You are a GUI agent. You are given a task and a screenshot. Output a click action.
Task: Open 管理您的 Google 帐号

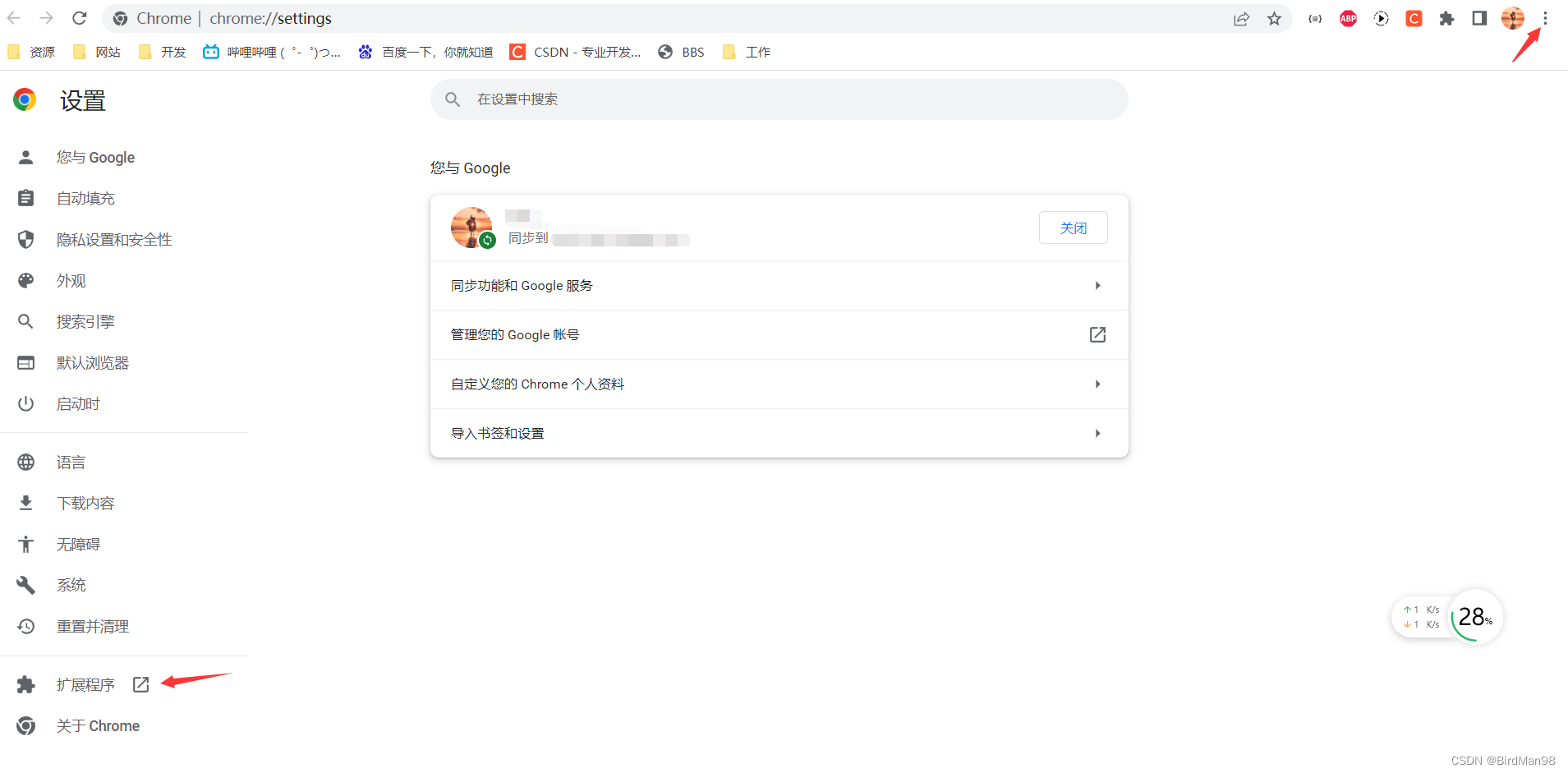click(777, 334)
